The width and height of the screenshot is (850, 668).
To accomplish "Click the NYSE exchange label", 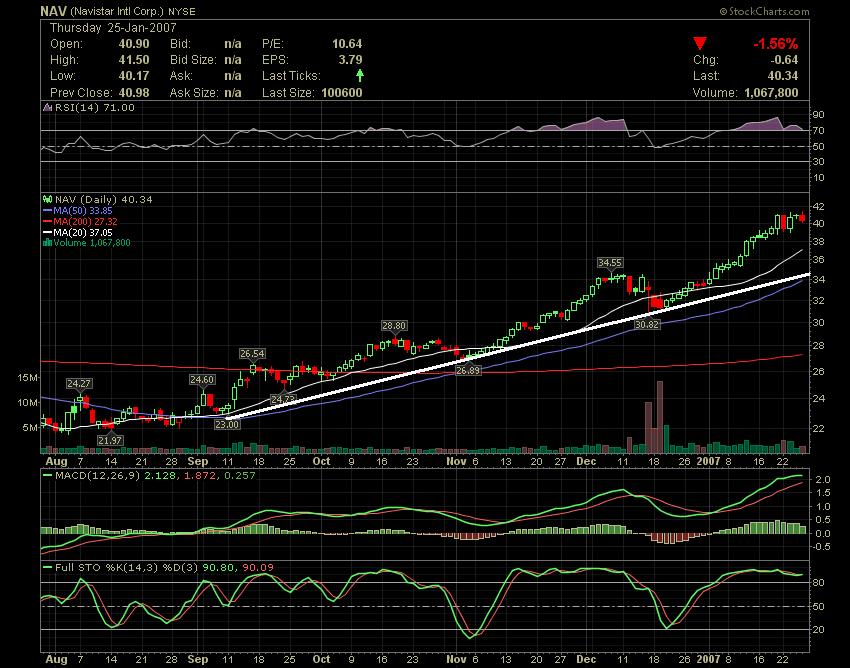I will [x=182, y=11].
